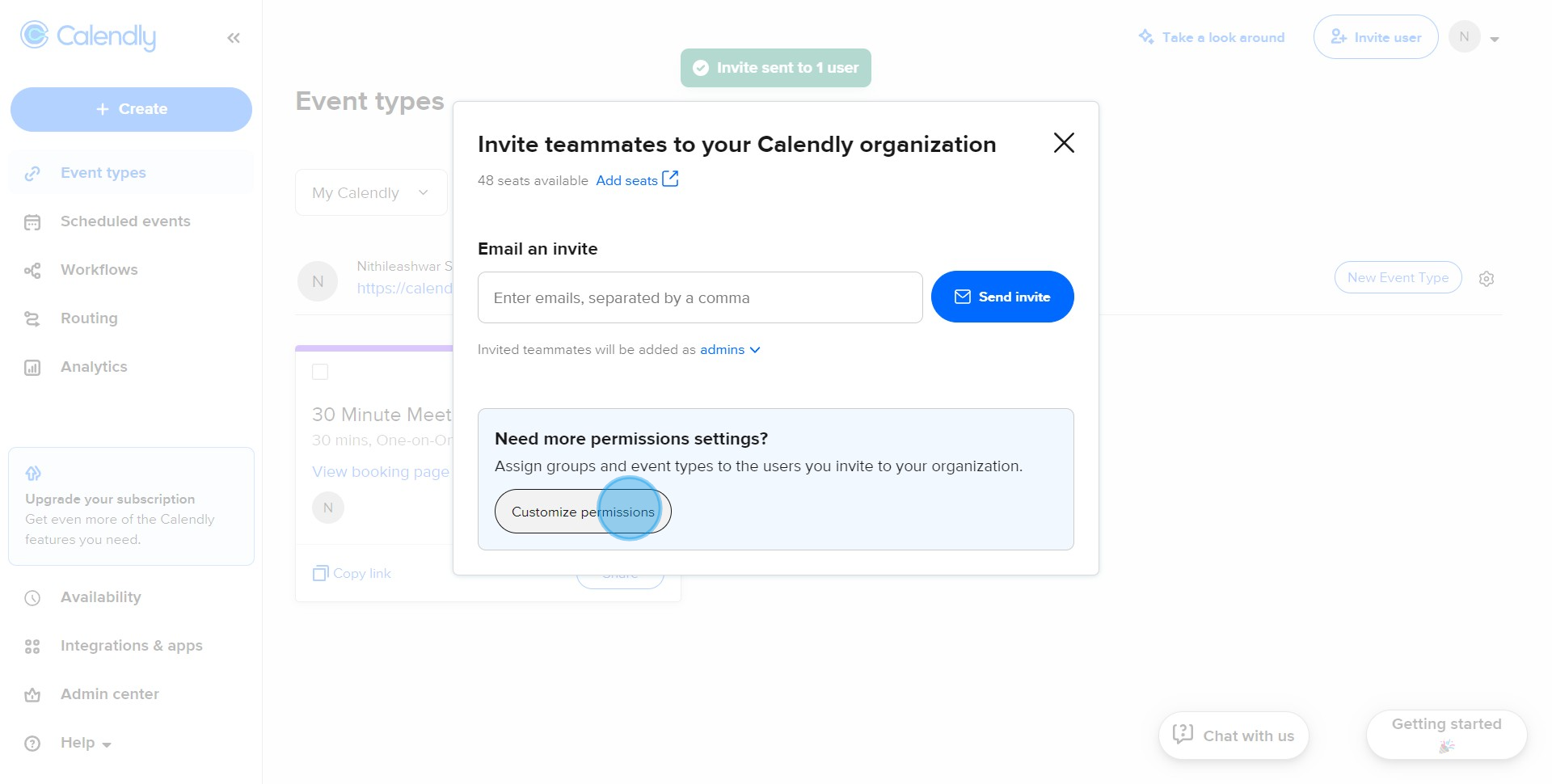Click the calendly profile URL link
The height and width of the screenshot is (784, 1552).
pyautogui.click(x=405, y=289)
